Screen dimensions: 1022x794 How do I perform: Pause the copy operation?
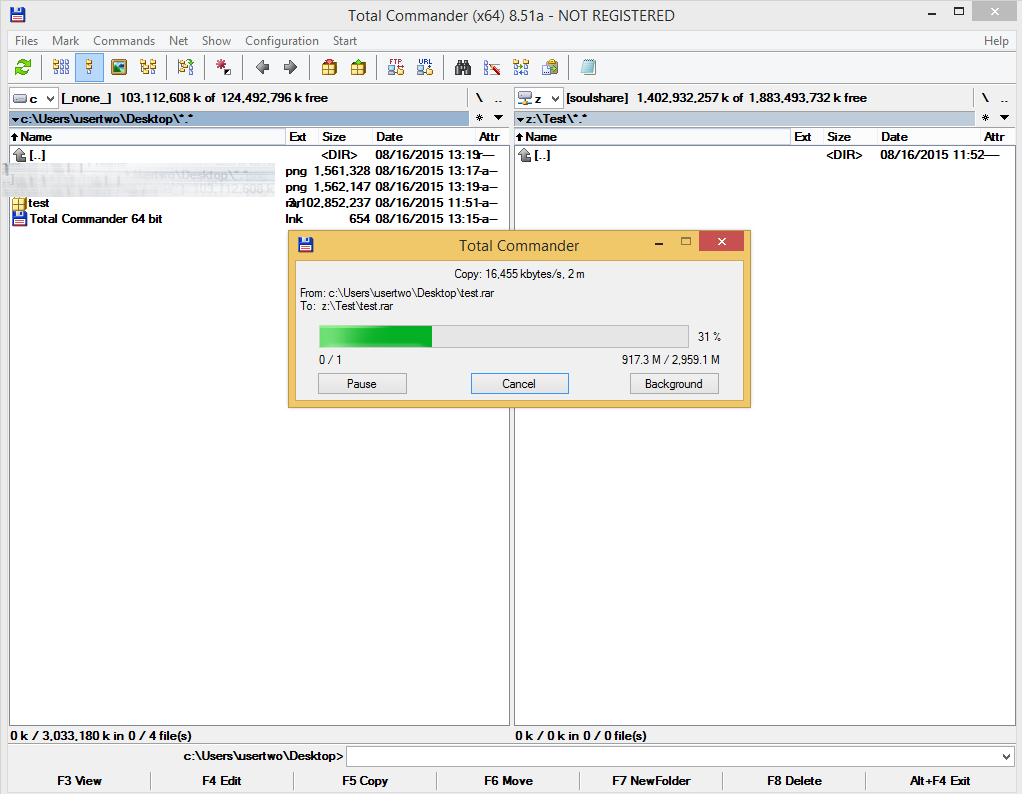tap(362, 384)
